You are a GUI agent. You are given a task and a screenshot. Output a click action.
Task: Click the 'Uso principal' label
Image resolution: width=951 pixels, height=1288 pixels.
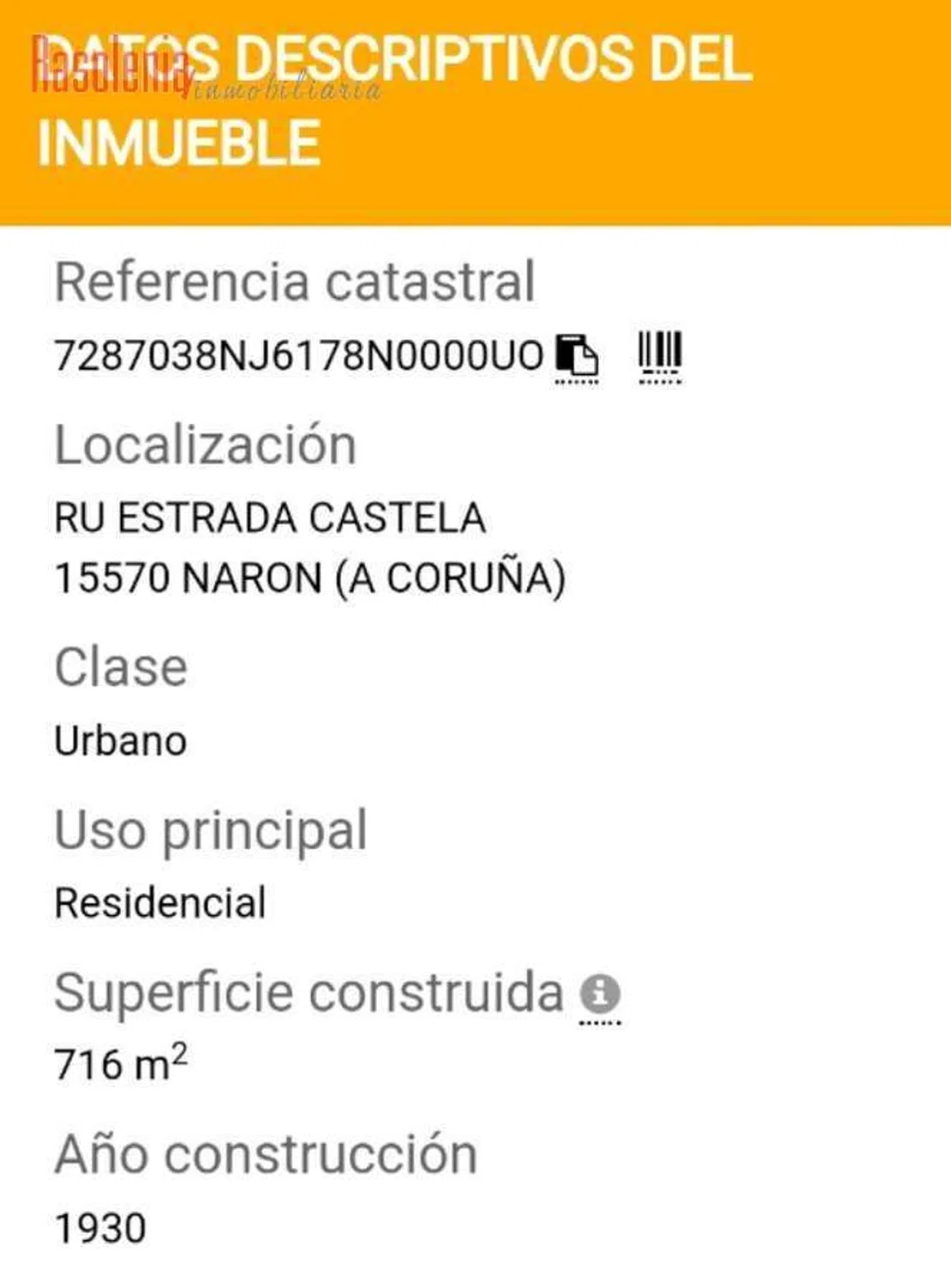[211, 830]
